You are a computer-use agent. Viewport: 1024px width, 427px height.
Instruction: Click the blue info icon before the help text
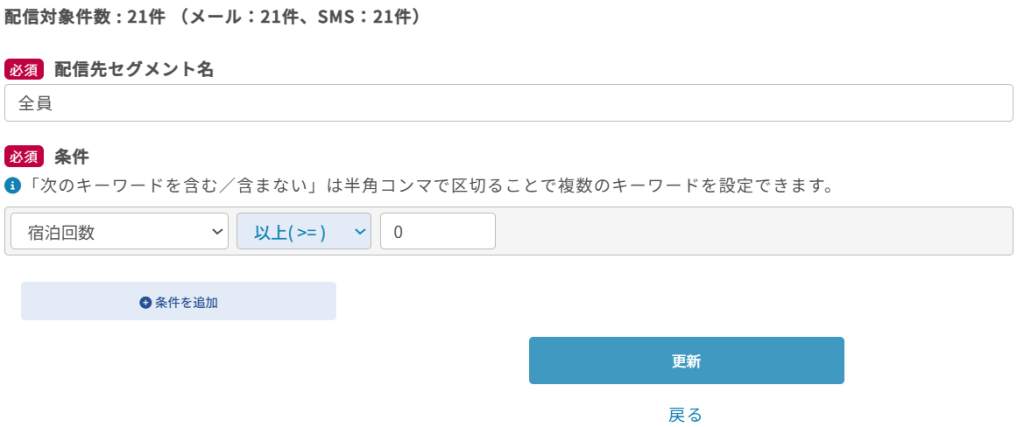point(12,186)
